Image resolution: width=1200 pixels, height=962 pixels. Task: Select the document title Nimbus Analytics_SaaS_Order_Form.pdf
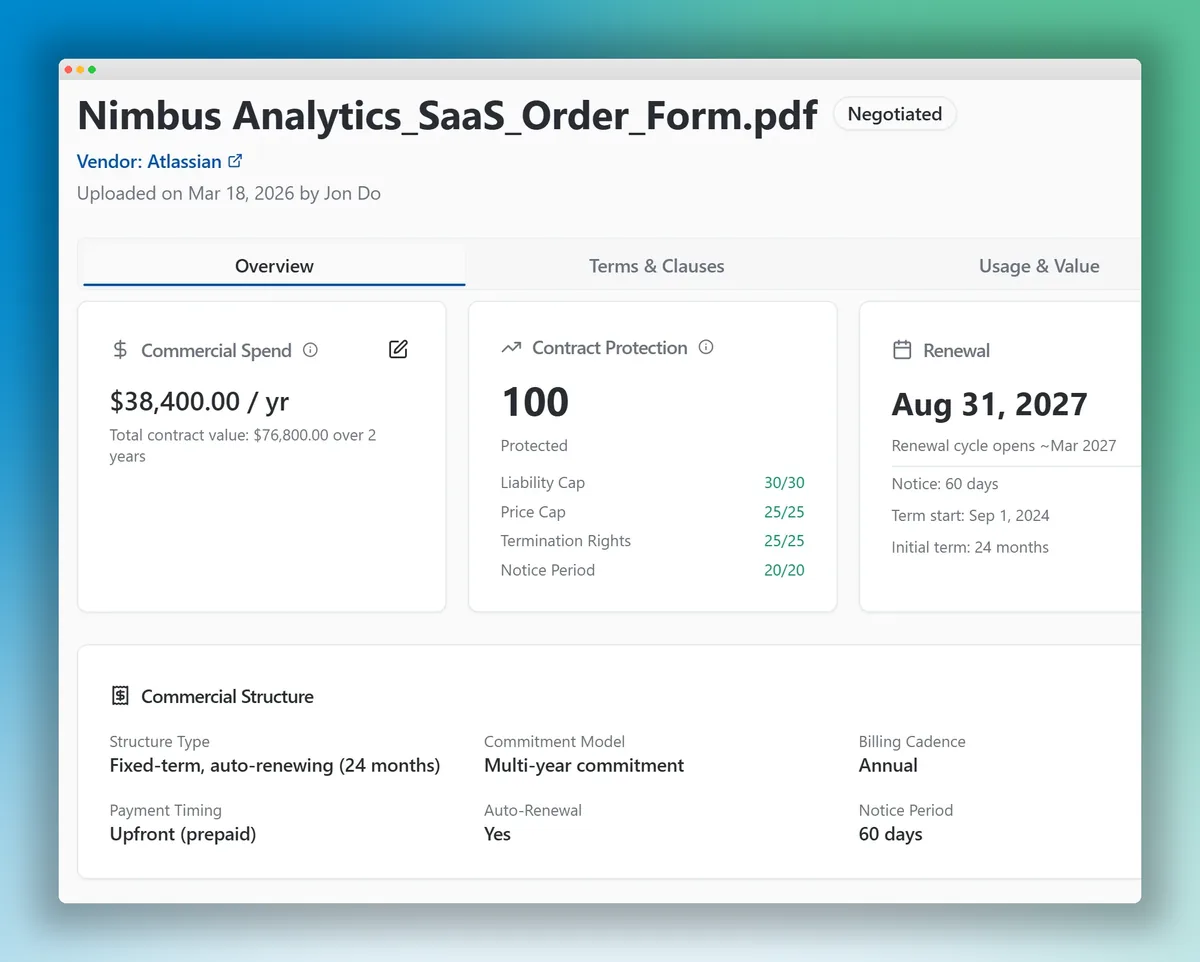447,115
